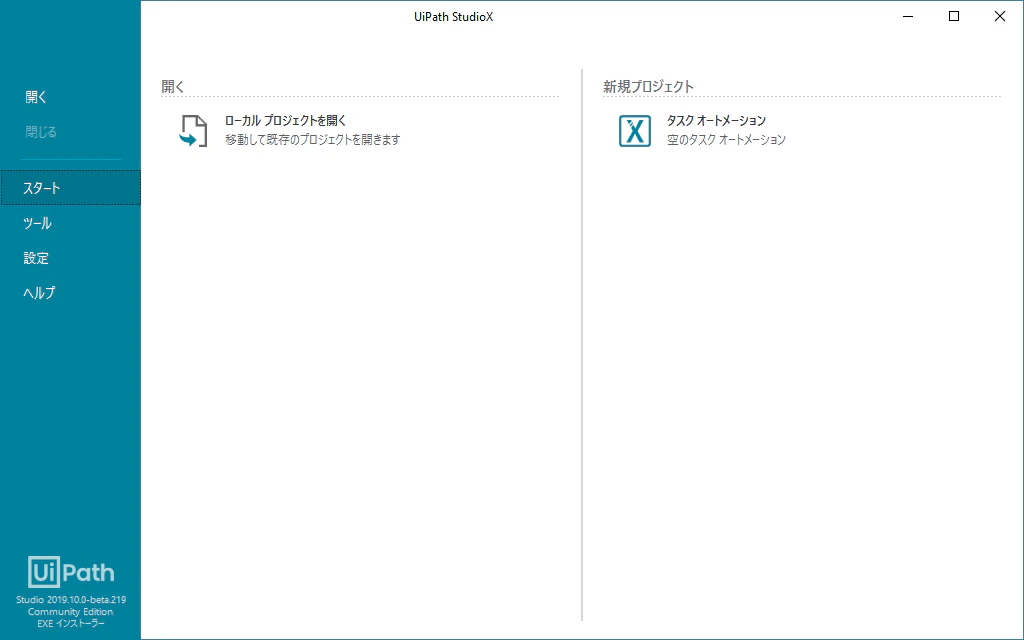This screenshot has height=640, width=1024.
Task: Click the 空のタスク オートメーション description
Action: [726, 140]
